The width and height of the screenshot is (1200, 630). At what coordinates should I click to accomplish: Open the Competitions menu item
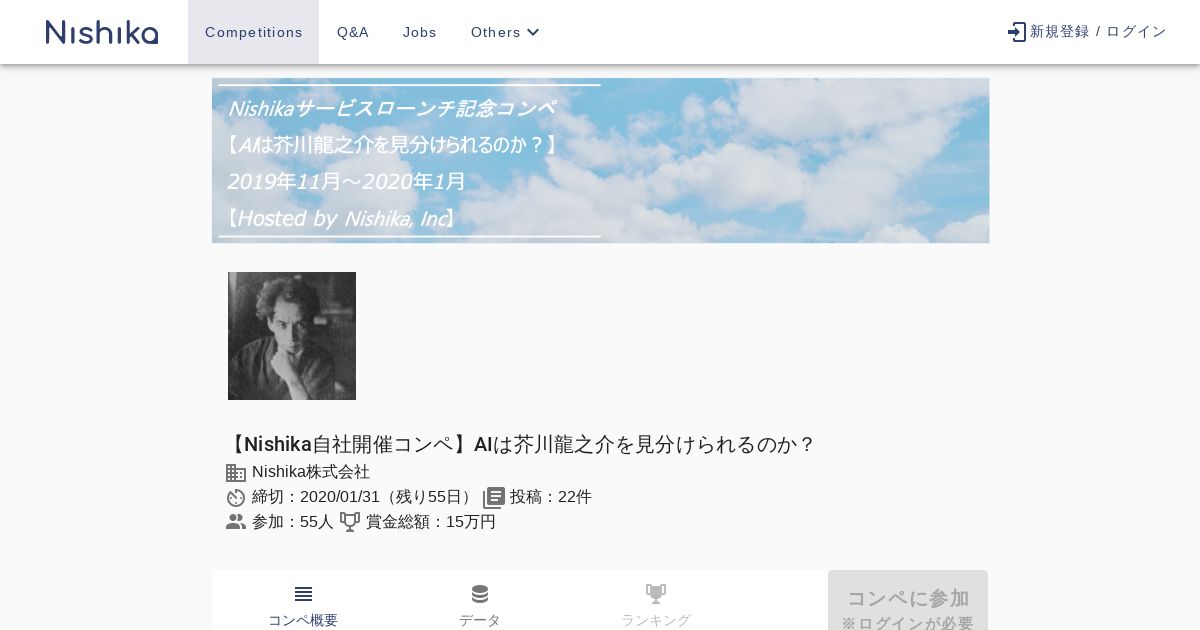[x=253, y=32]
